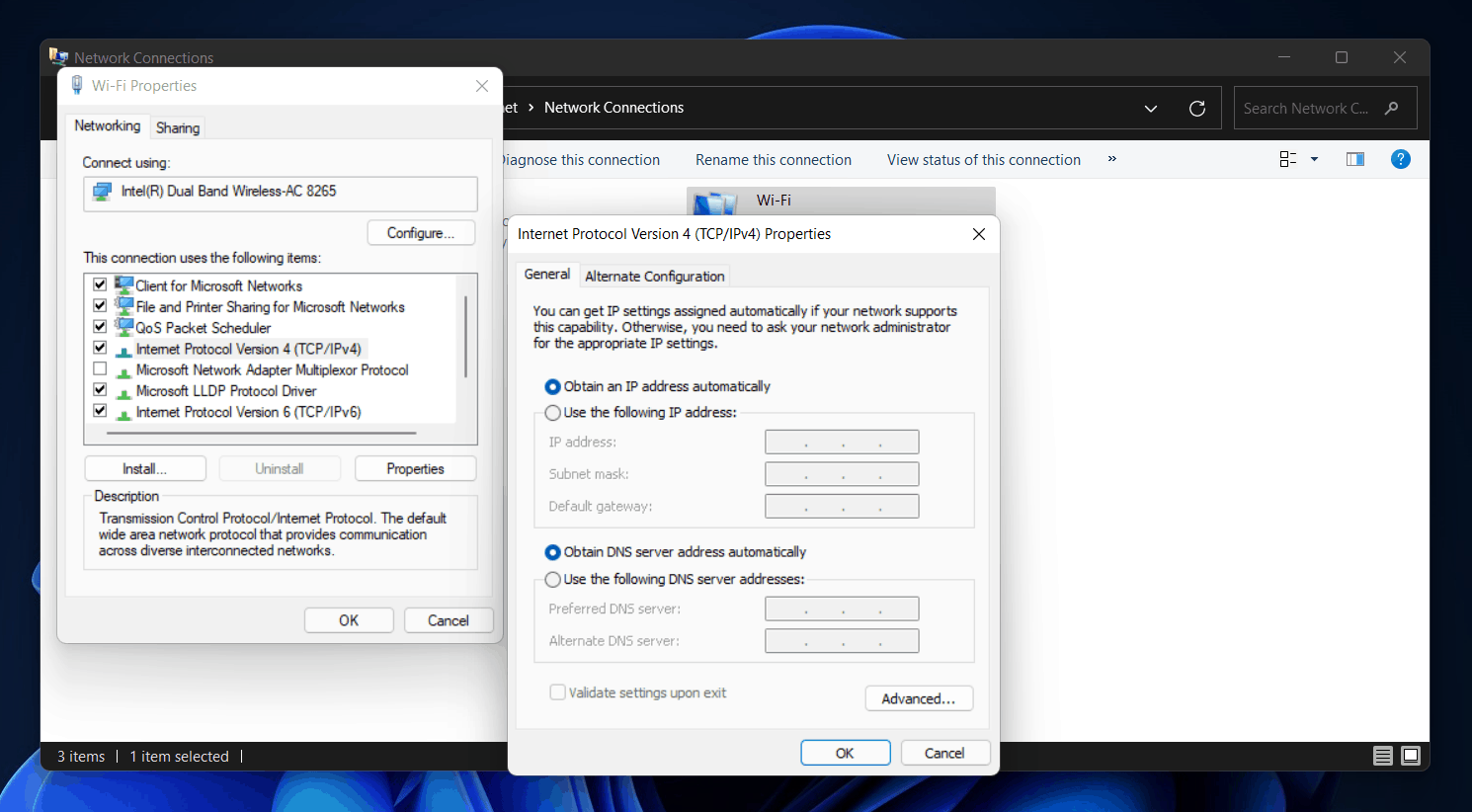Expand the toolbar overflow chevron
This screenshot has height=812, width=1472.
click(1111, 159)
